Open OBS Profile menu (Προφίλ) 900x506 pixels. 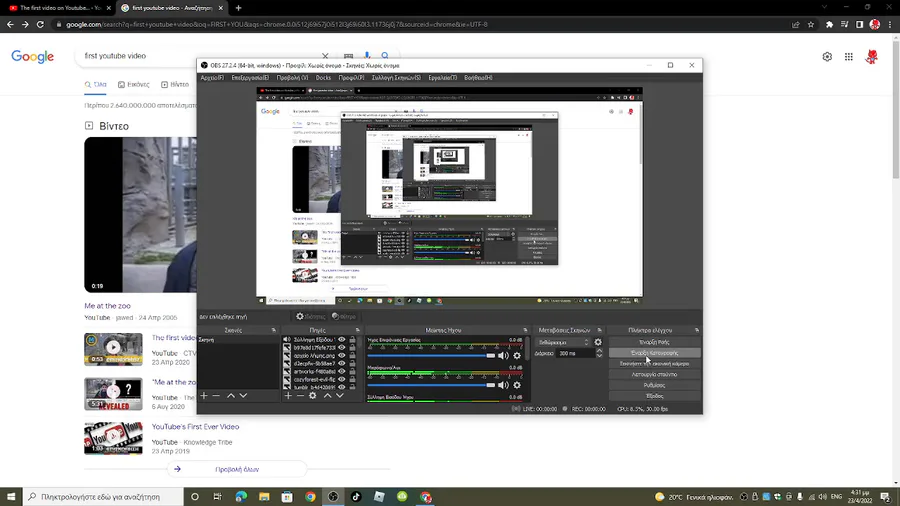[x=351, y=77]
